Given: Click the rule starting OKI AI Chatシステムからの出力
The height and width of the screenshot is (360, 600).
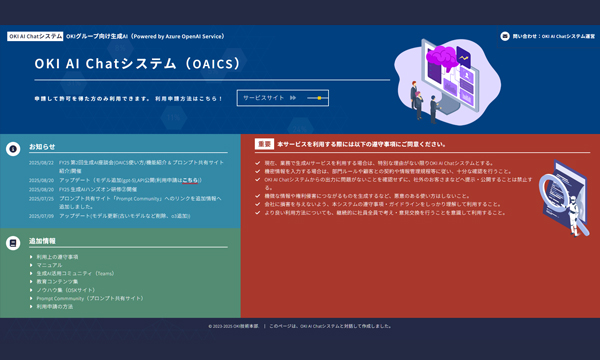Looking at the screenshot, I should pyautogui.click(x=398, y=184).
